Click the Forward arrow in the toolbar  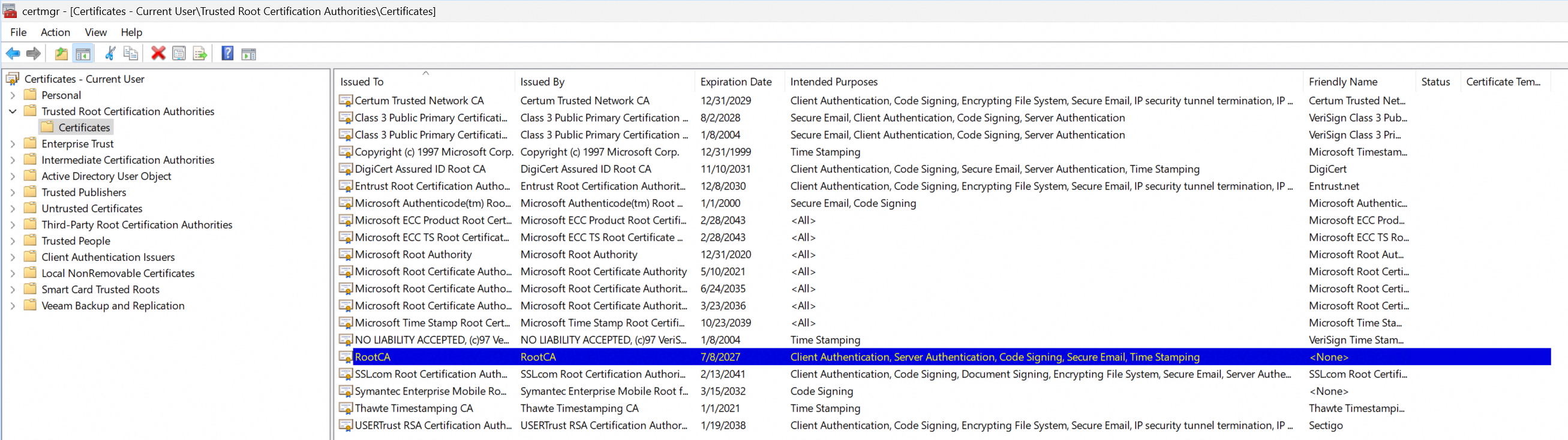(34, 53)
